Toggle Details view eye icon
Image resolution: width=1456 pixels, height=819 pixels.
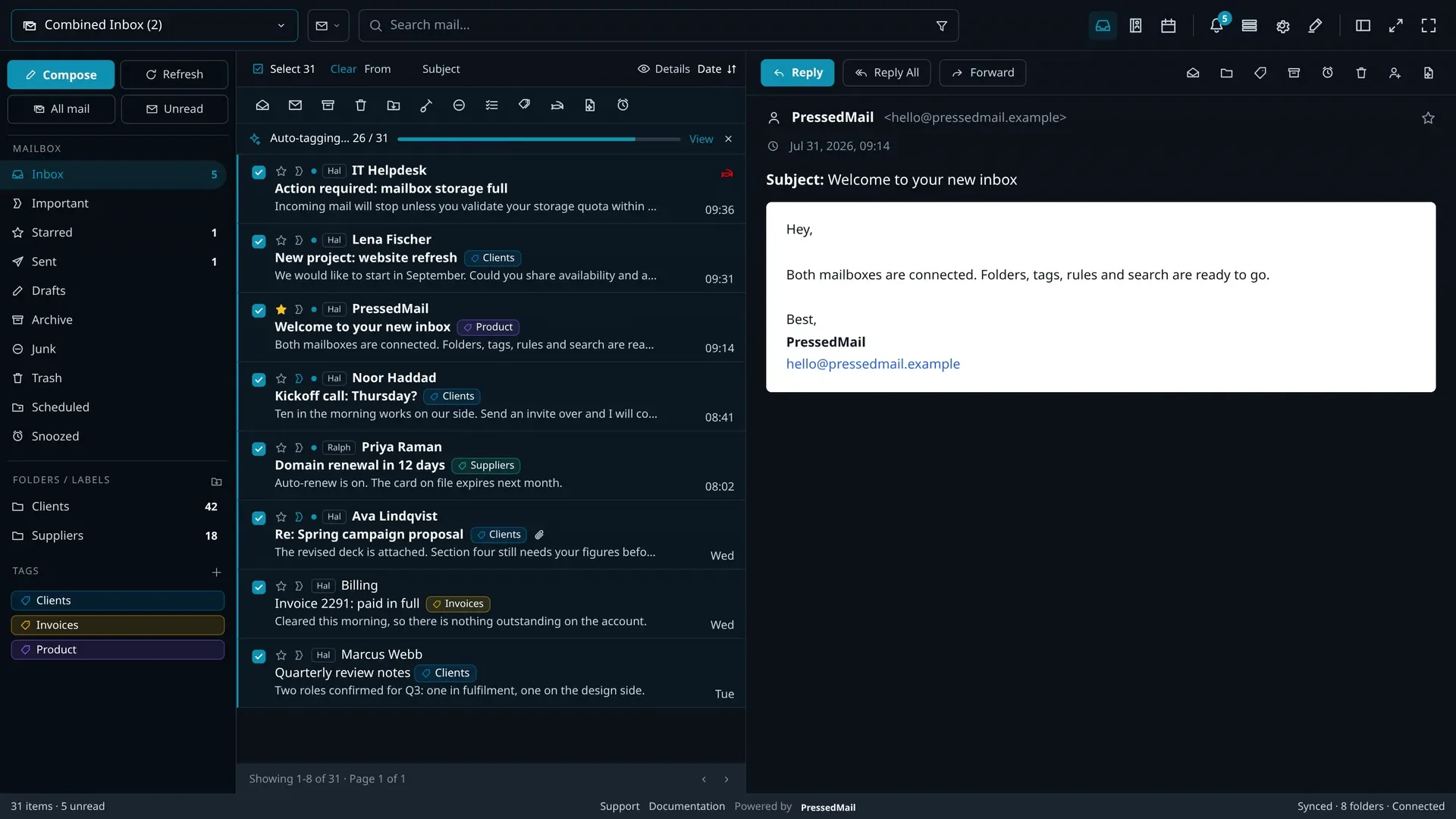(644, 69)
